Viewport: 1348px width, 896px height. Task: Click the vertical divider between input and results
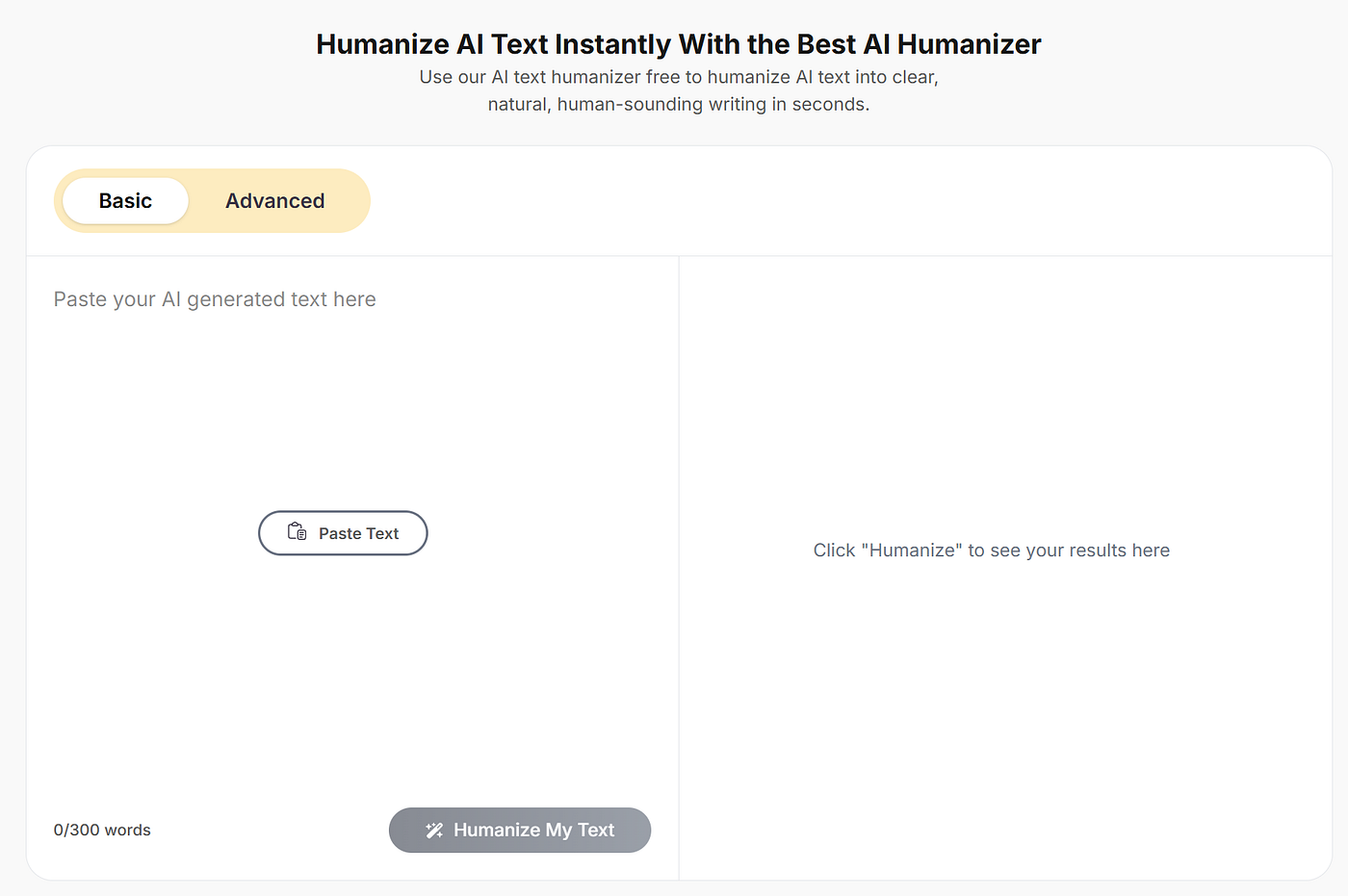(x=679, y=568)
